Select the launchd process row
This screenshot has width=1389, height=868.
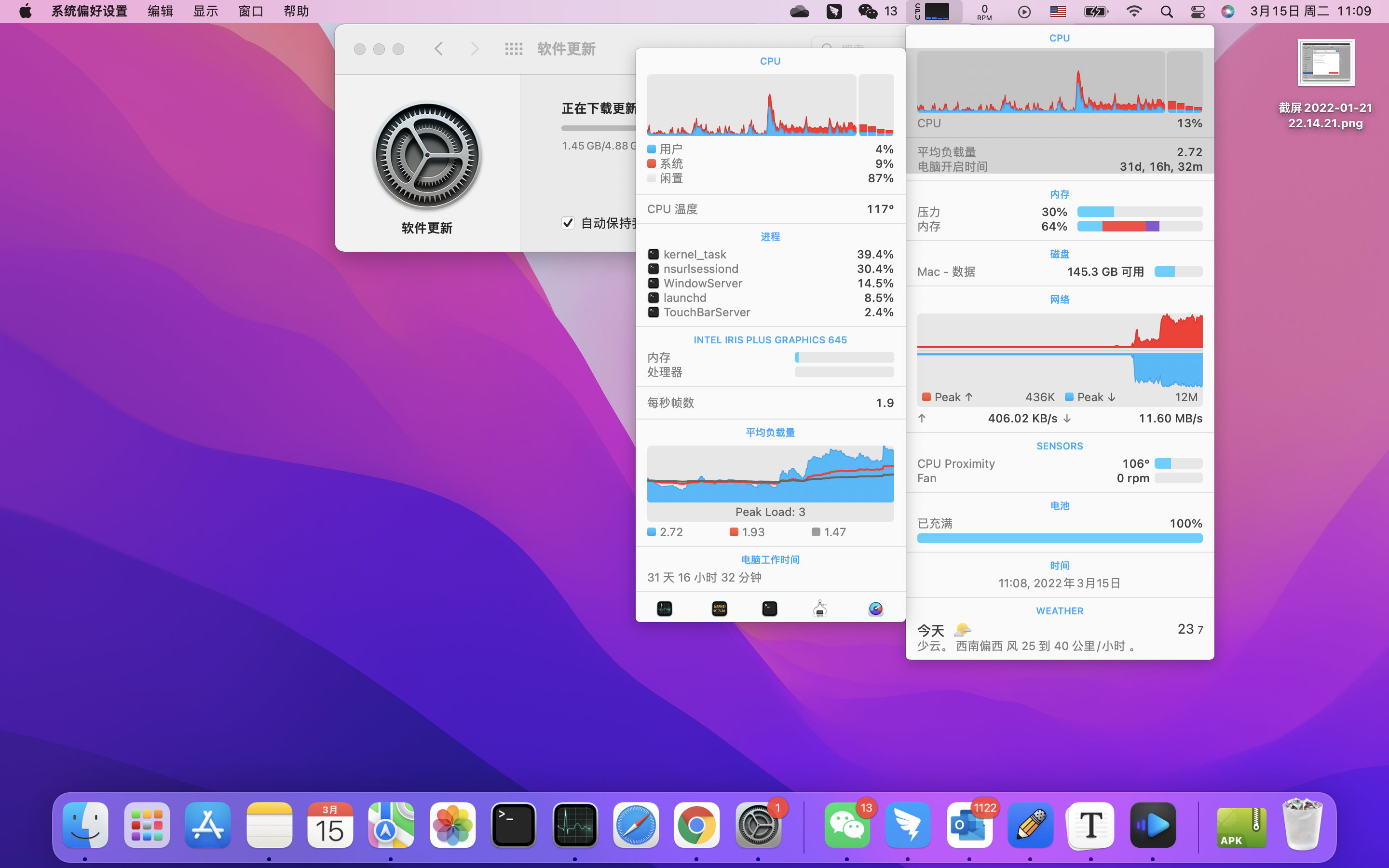click(x=770, y=298)
